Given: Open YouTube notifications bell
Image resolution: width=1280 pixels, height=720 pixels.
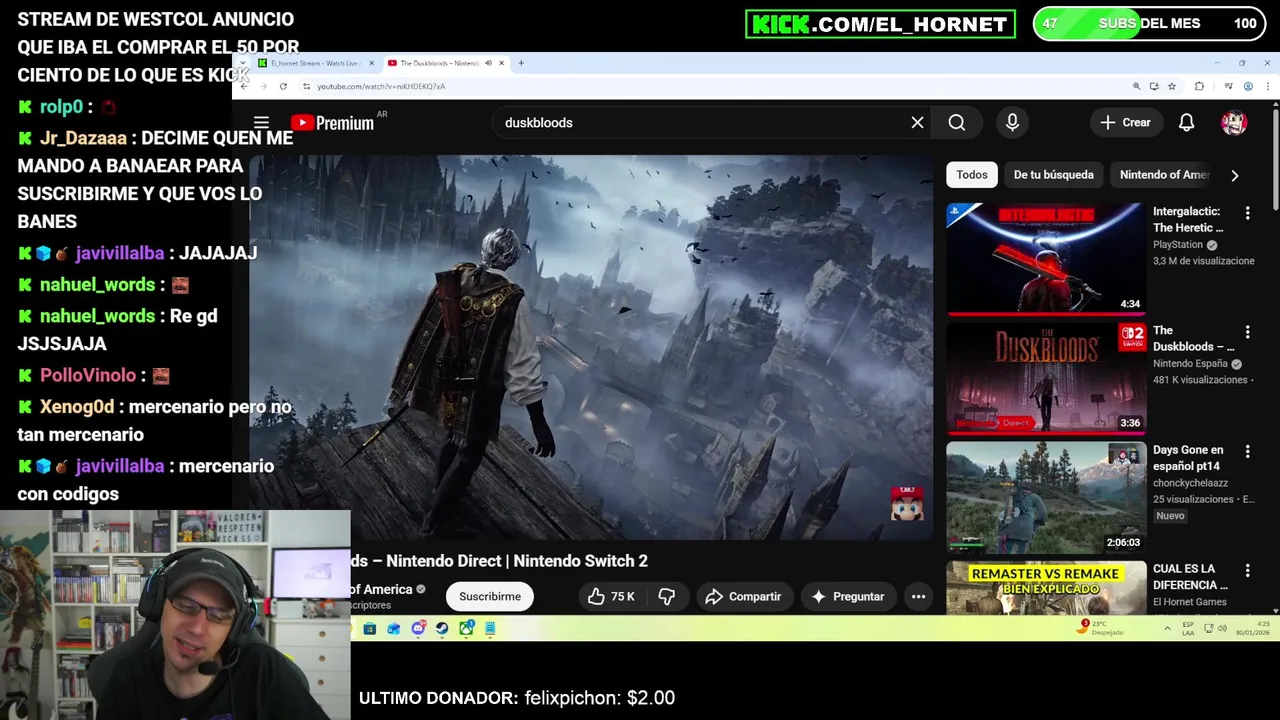Looking at the screenshot, I should [x=1186, y=122].
